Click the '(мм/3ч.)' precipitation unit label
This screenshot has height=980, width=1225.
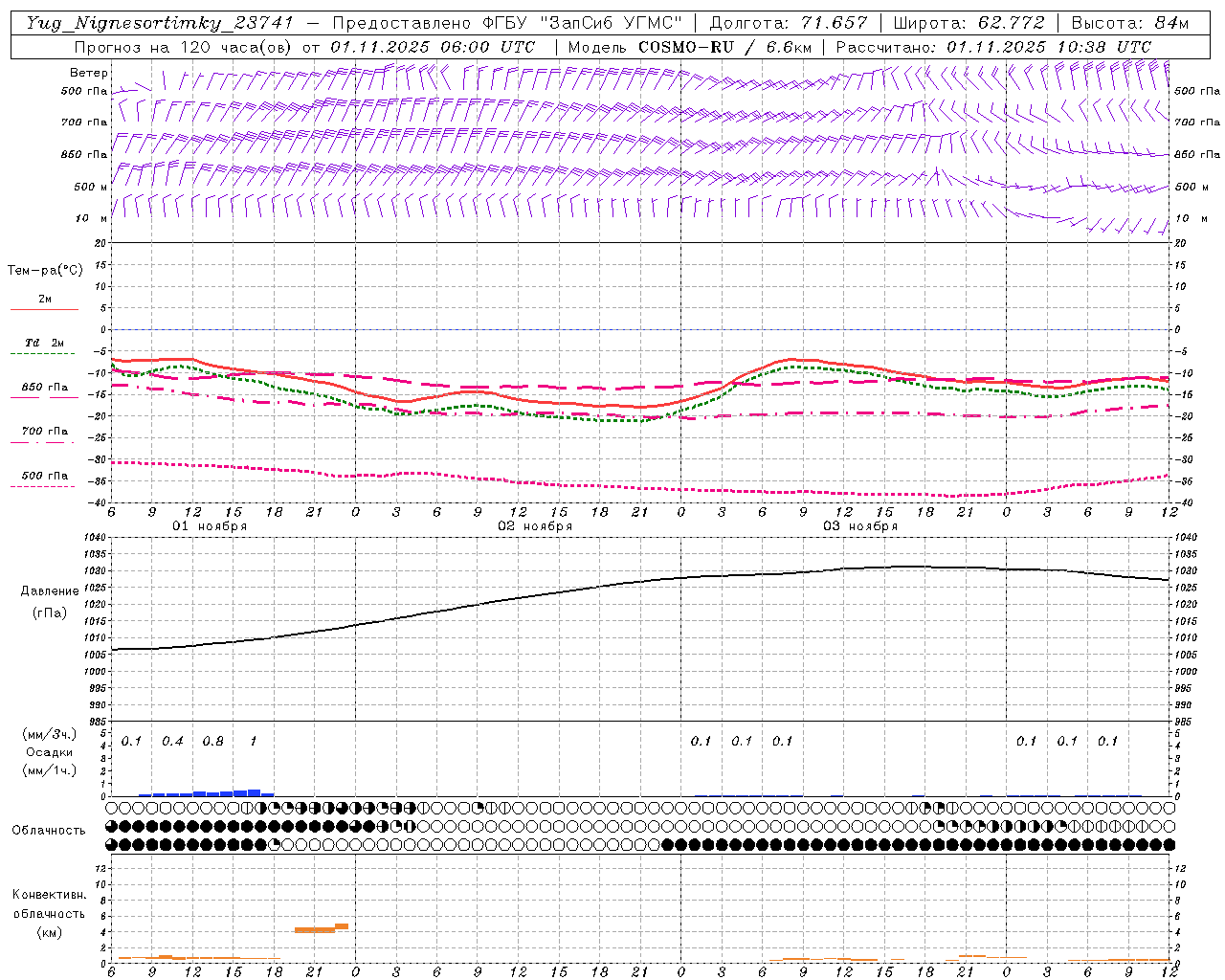point(50,734)
